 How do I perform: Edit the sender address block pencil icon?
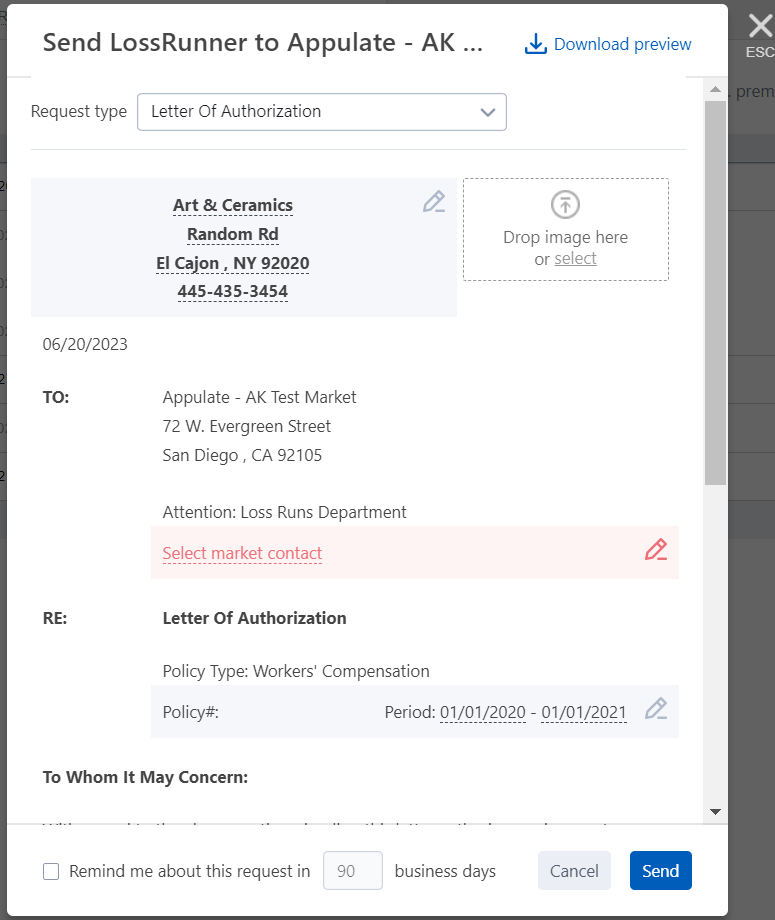(433, 202)
